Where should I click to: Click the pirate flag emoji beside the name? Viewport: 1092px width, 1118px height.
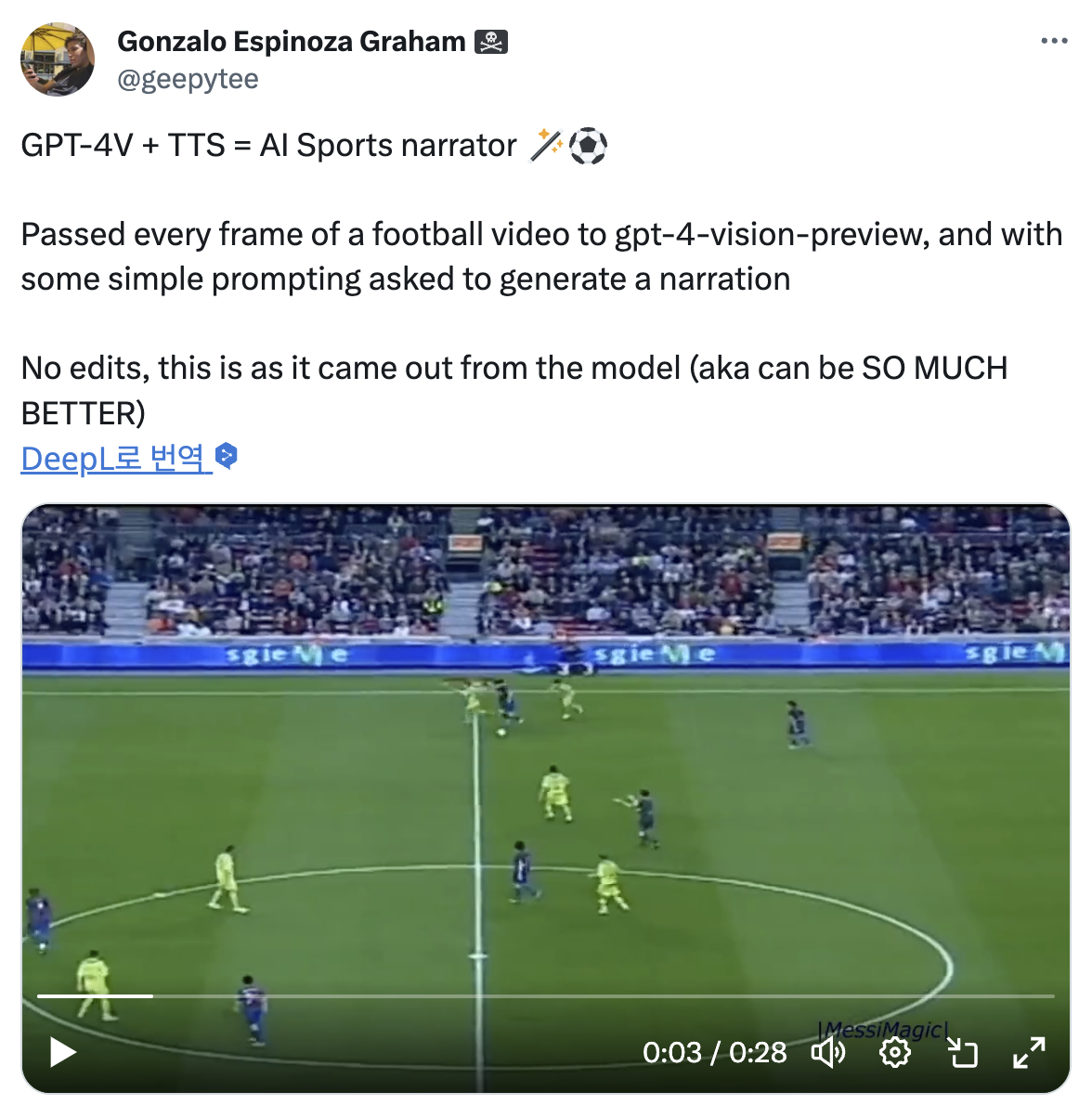point(491,42)
